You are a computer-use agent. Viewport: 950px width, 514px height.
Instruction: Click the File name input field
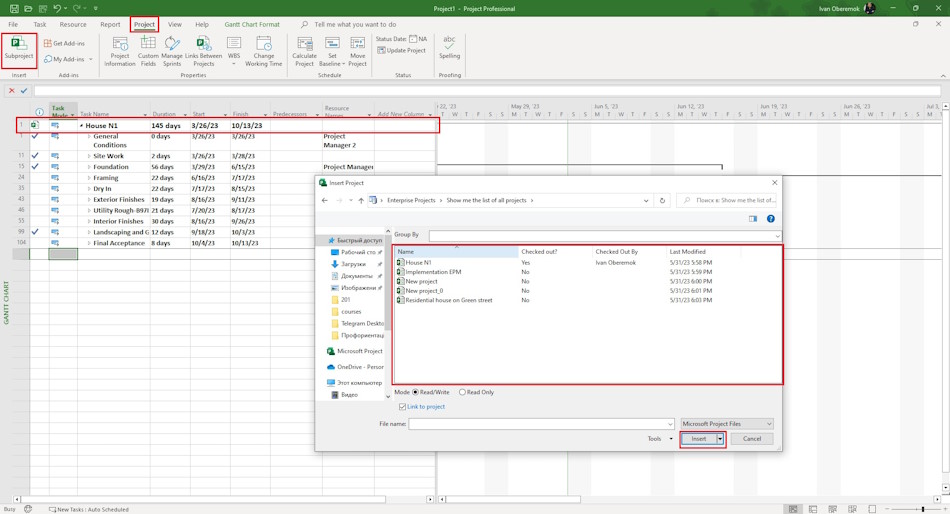(x=541, y=424)
